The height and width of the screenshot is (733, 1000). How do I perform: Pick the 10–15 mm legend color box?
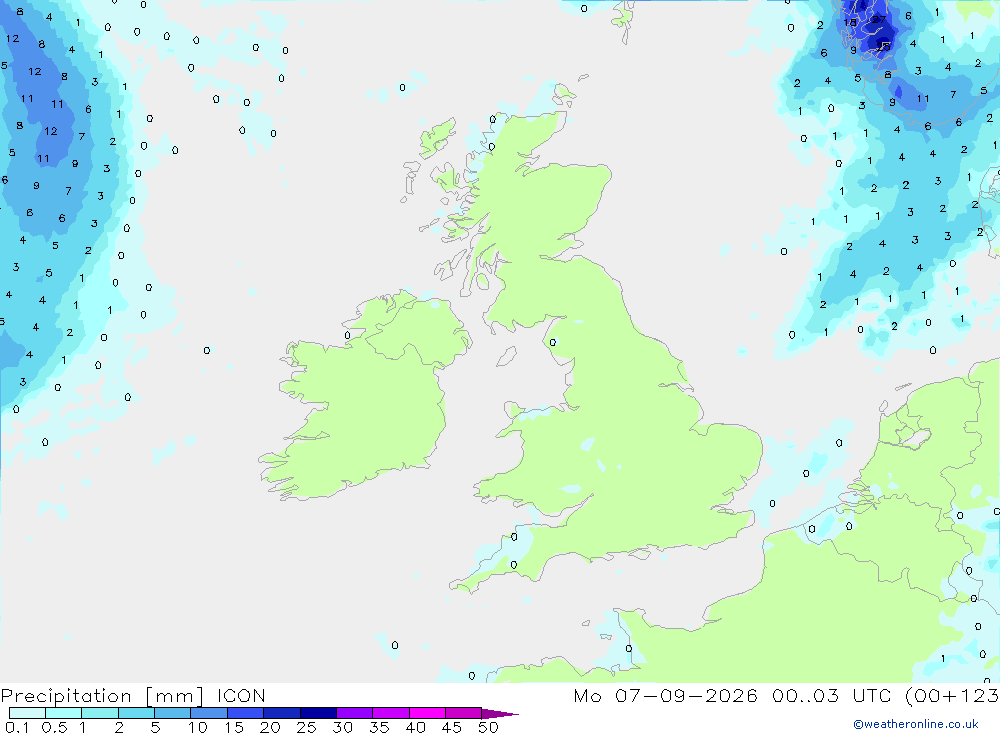coord(209,713)
